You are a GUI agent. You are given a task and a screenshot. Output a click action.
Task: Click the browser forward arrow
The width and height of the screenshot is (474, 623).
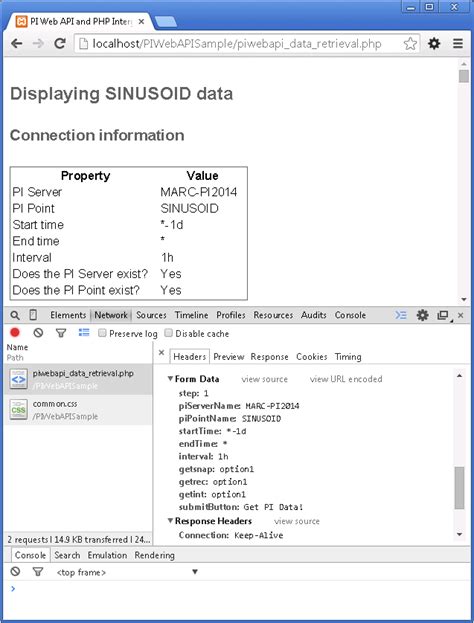pyautogui.click(x=39, y=43)
